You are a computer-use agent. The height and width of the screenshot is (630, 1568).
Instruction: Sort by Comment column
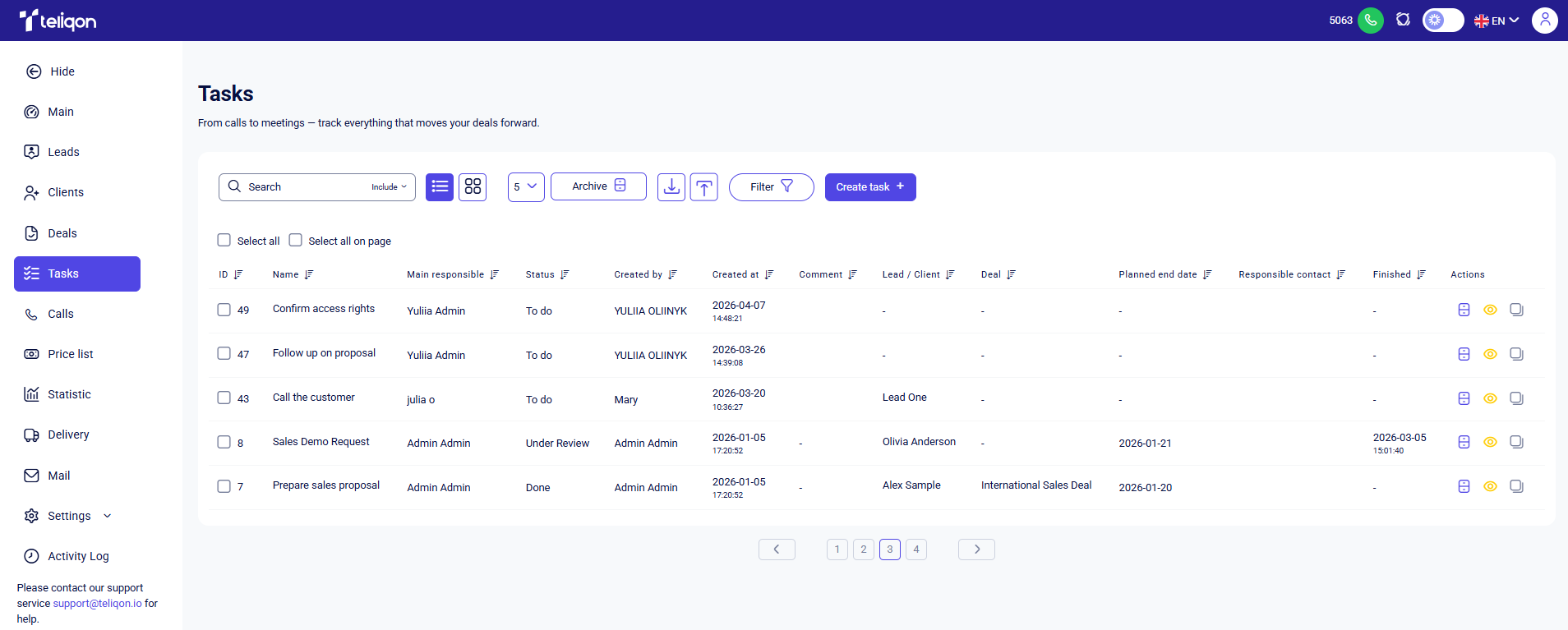click(853, 274)
